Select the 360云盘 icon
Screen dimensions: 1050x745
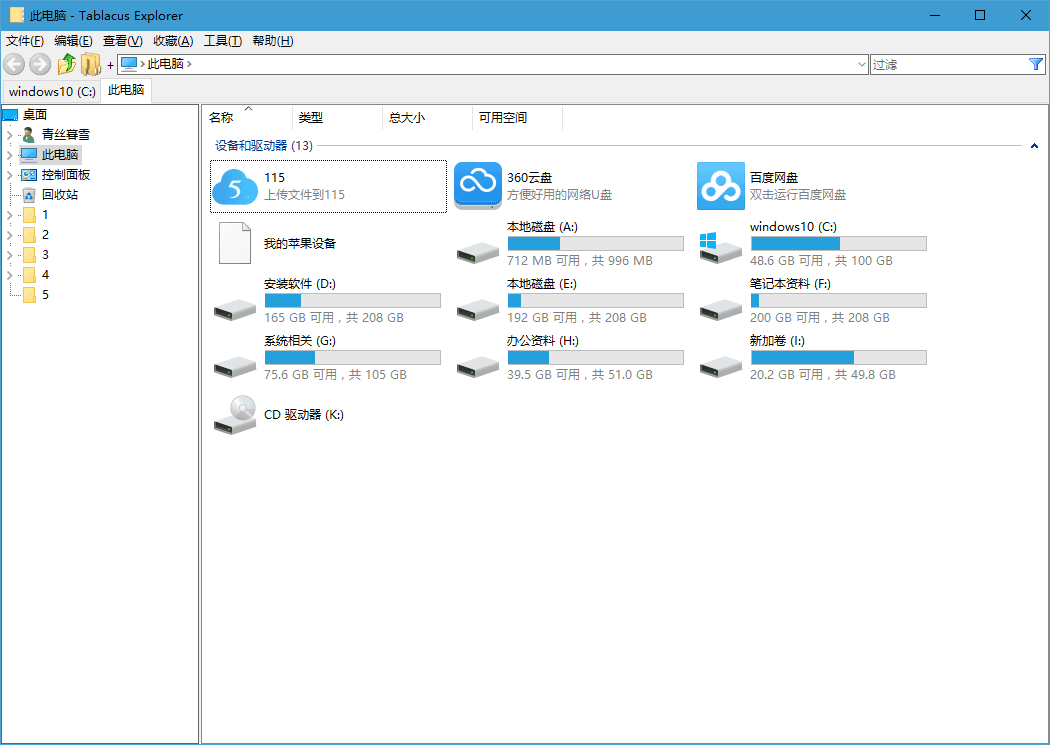coord(478,186)
